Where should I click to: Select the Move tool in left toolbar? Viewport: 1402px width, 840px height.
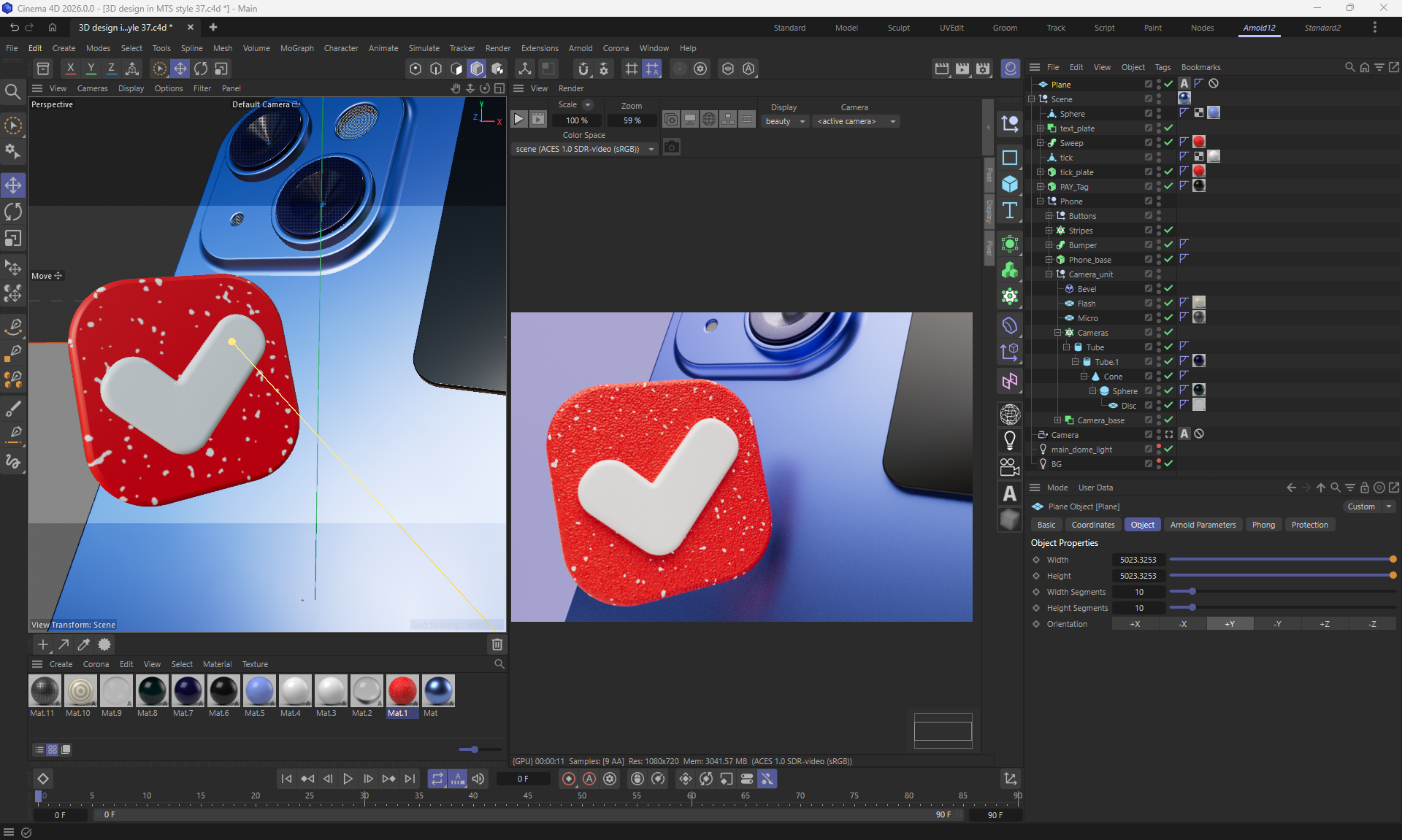click(x=13, y=185)
